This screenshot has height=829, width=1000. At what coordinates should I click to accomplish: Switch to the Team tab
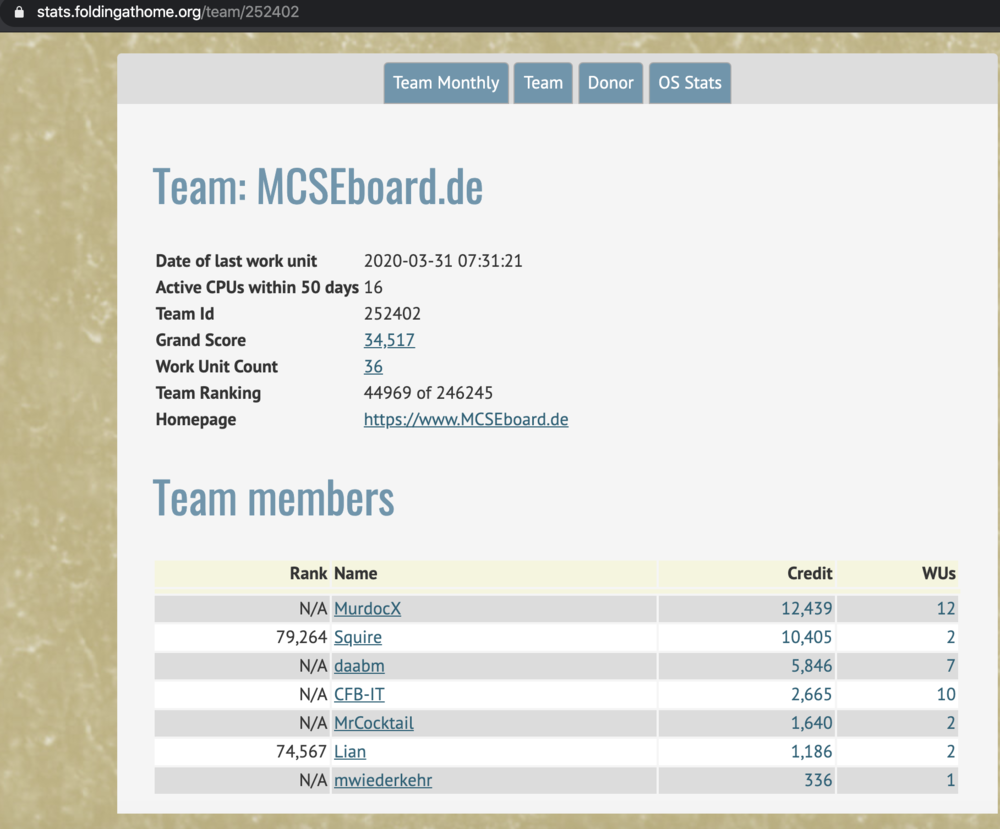(543, 83)
